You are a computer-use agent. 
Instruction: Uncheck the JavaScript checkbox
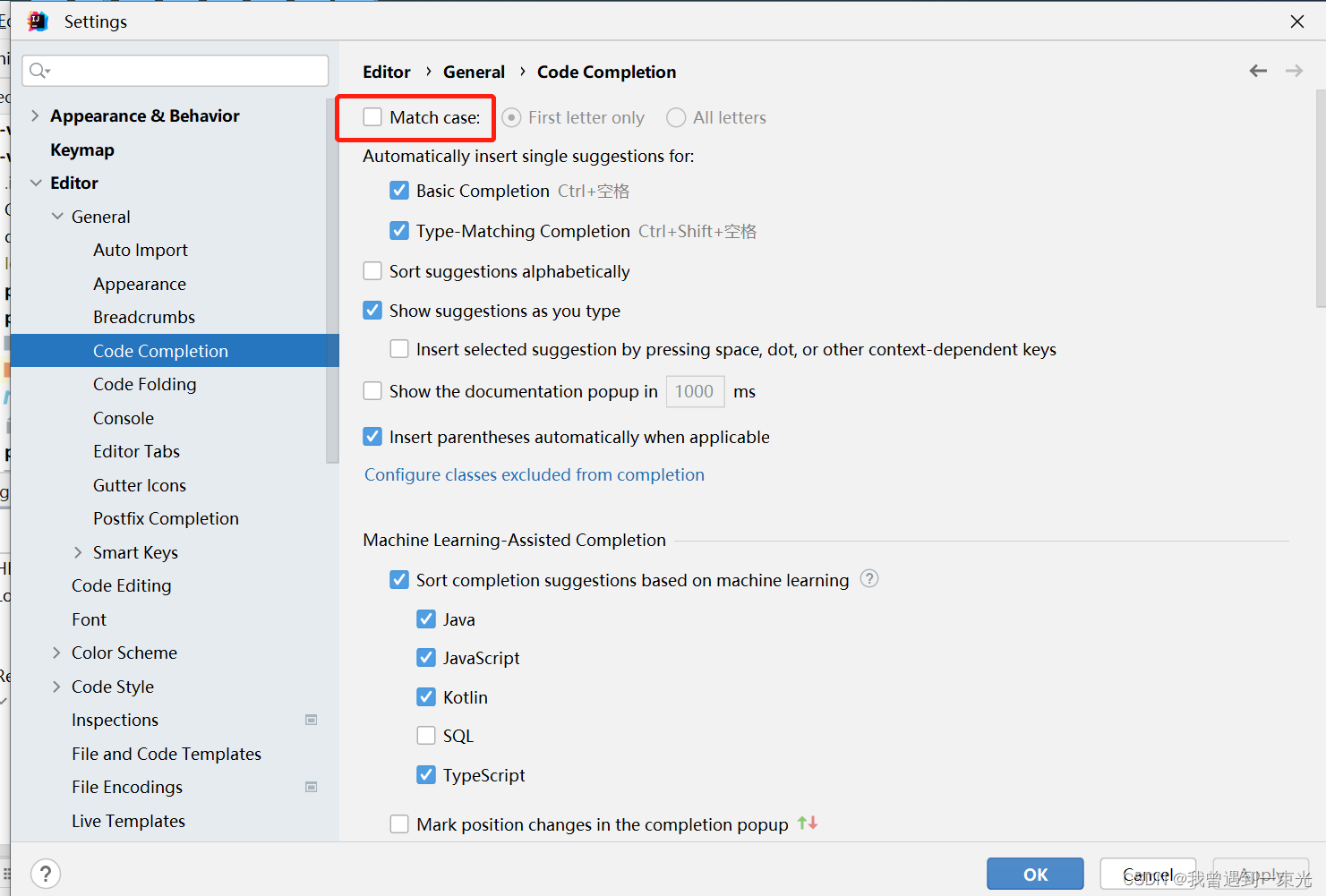tap(426, 658)
